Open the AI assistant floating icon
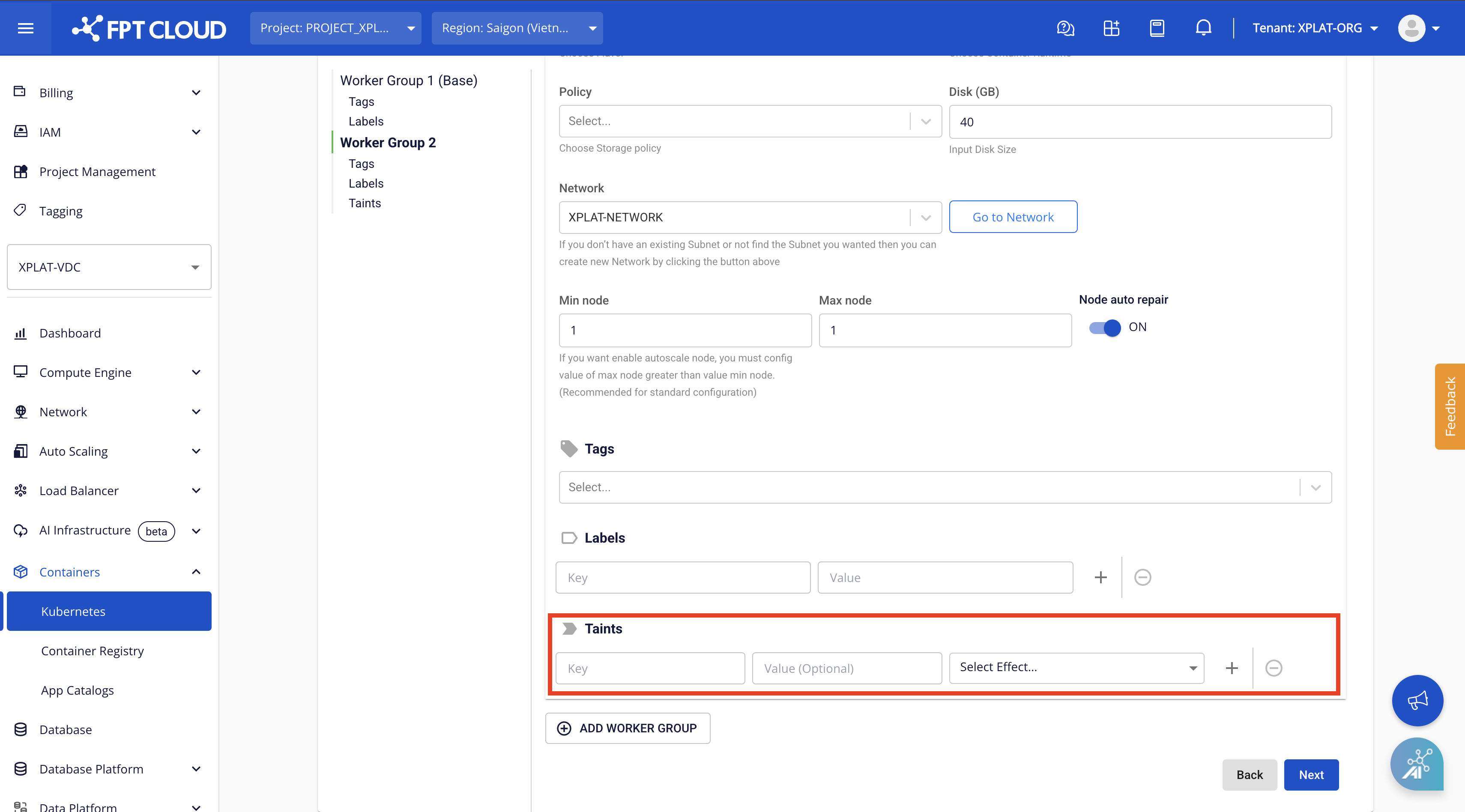Viewport: 1465px width, 812px height. click(x=1417, y=765)
